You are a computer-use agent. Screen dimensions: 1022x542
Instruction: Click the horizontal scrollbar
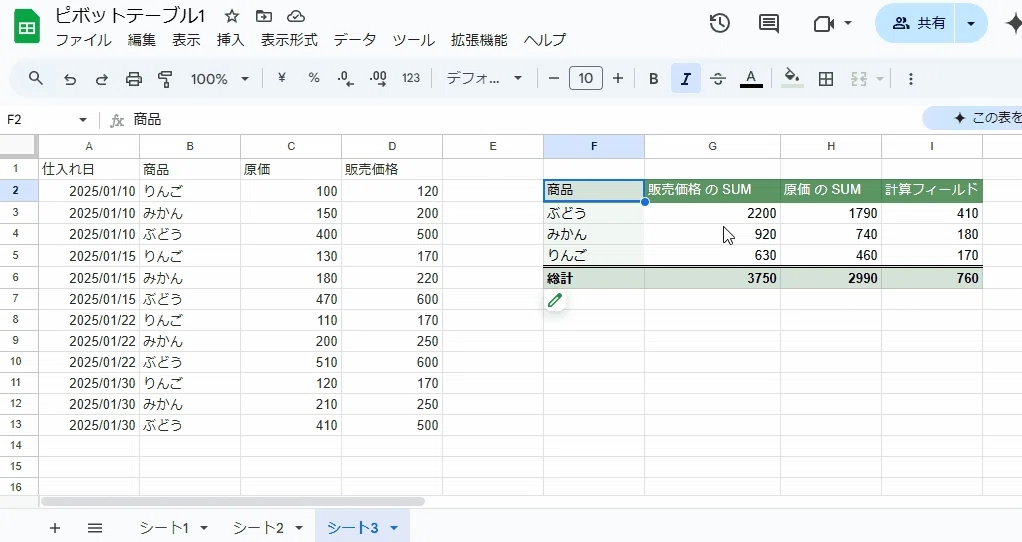click(233, 502)
